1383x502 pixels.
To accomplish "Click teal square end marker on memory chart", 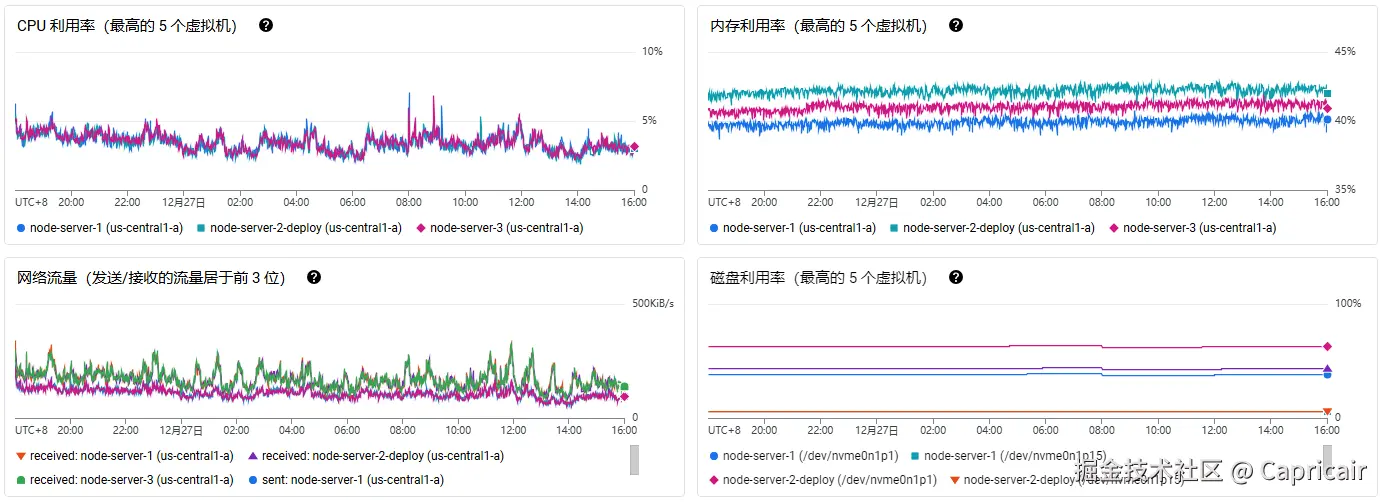I will click(1327, 93).
